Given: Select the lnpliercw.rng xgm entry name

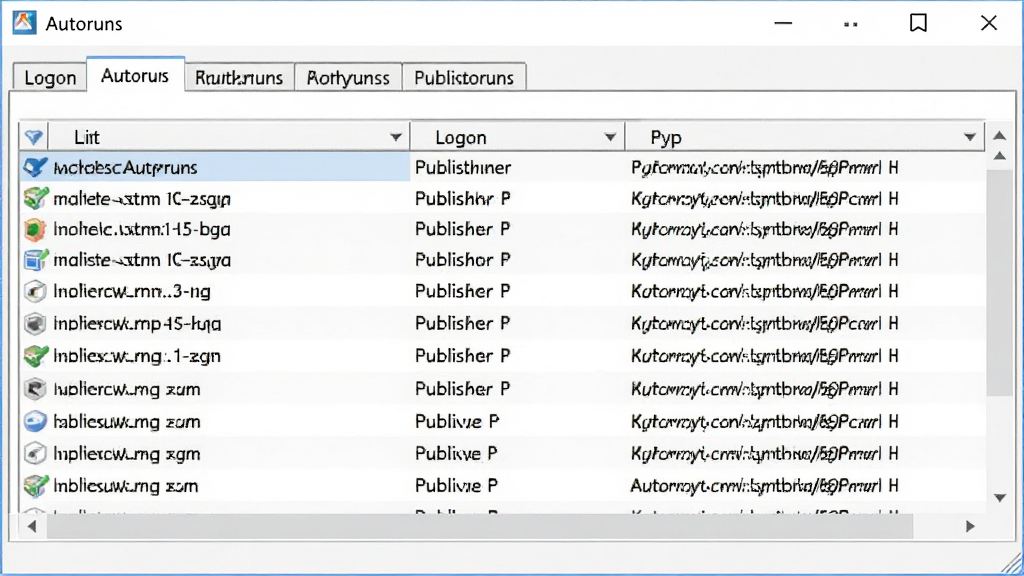Looking at the screenshot, I should (x=127, y=454).
